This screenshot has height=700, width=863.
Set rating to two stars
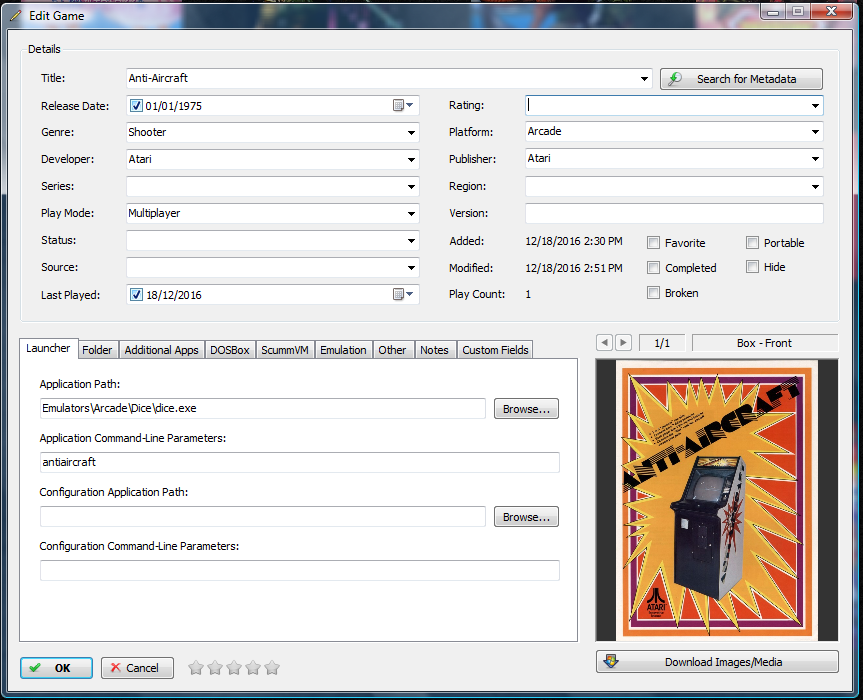215,668
